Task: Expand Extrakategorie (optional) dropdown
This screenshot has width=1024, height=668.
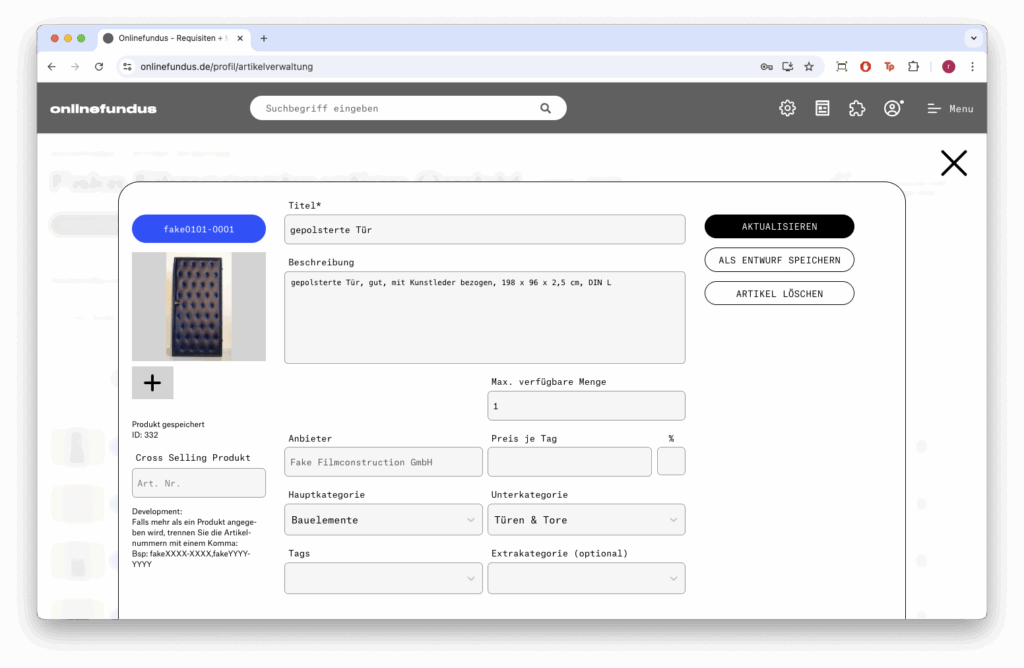Action: coord(586,578)
